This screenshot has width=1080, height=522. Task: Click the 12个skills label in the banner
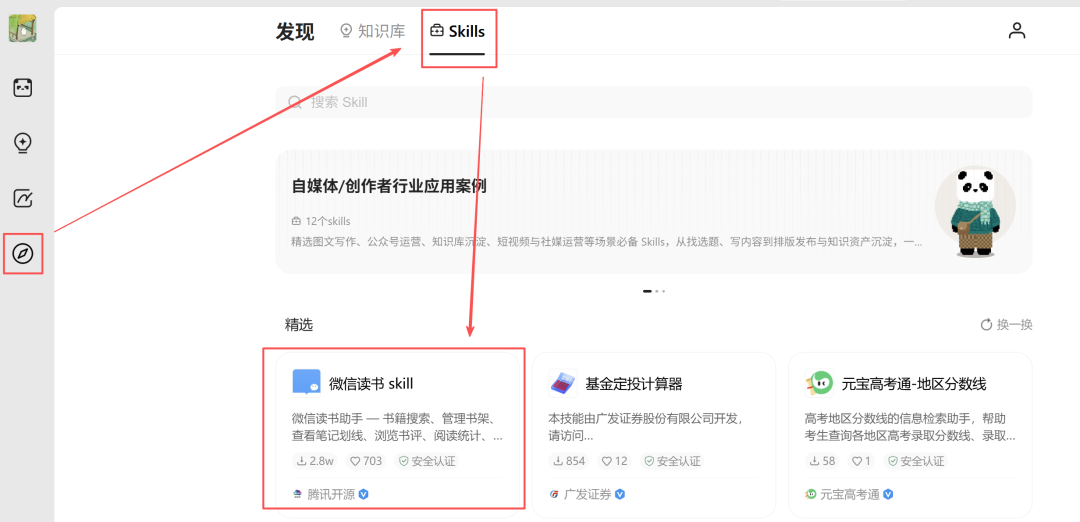321,222
